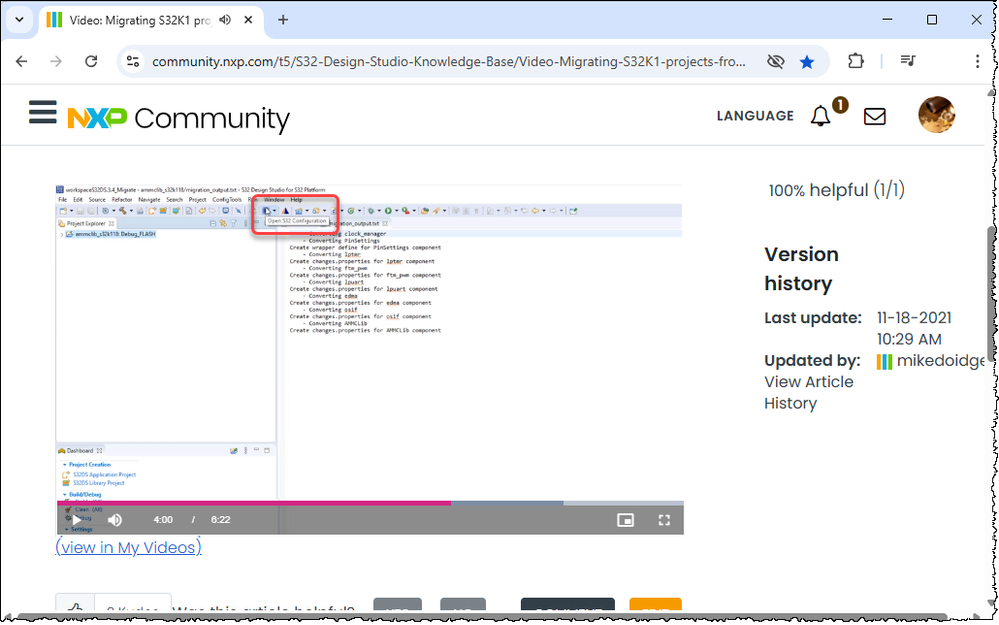Go back to the previous page
This screenshot has width=999, height=625.
(x=22, y=61)
